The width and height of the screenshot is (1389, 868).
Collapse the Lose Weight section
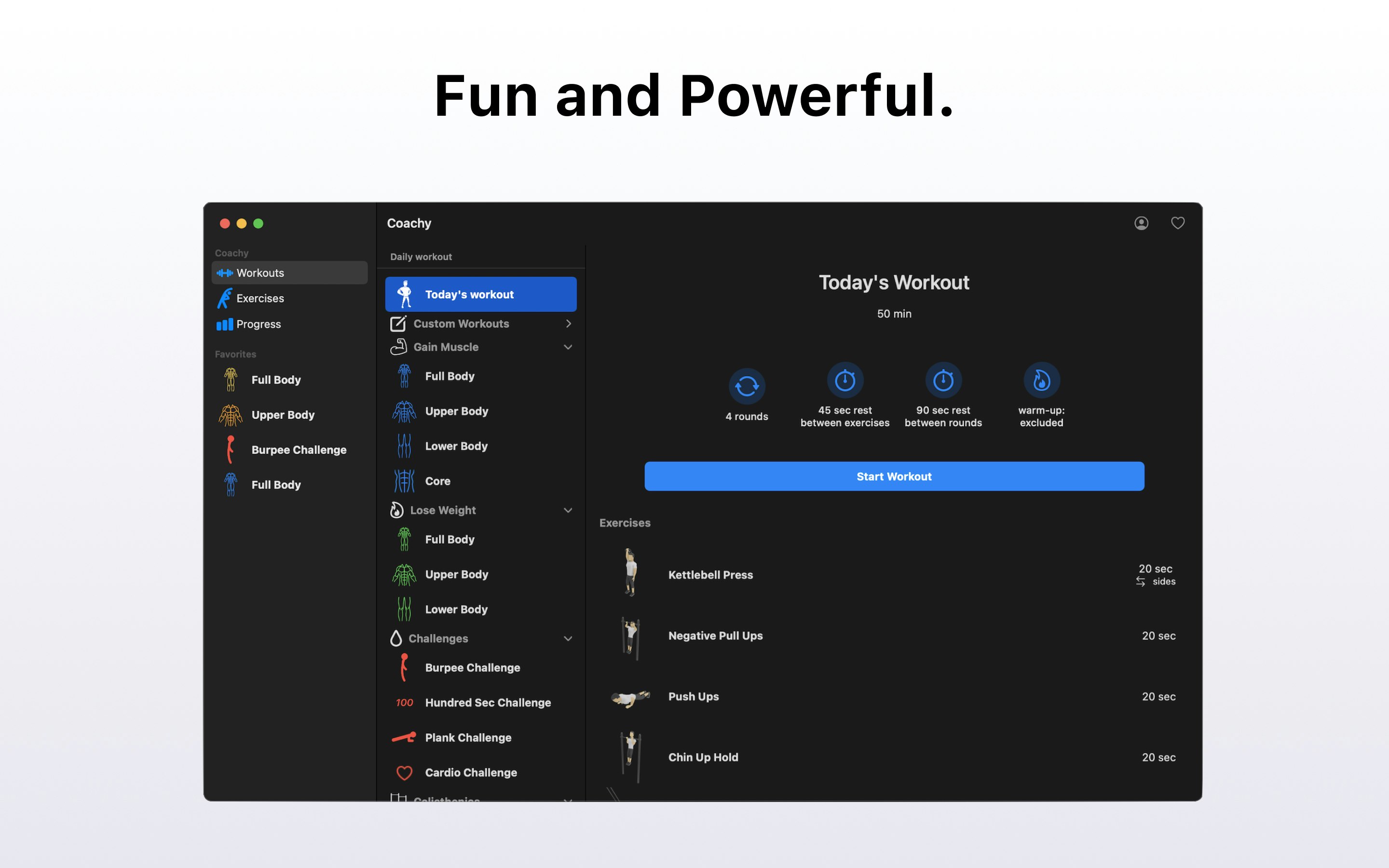click(568, 510)
